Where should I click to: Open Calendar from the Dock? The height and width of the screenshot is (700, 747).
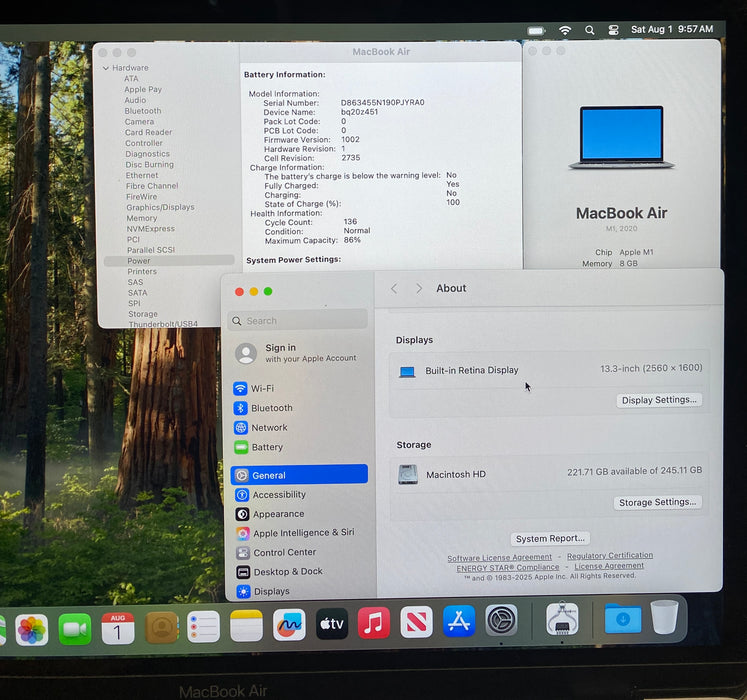(x=117, y=628)
